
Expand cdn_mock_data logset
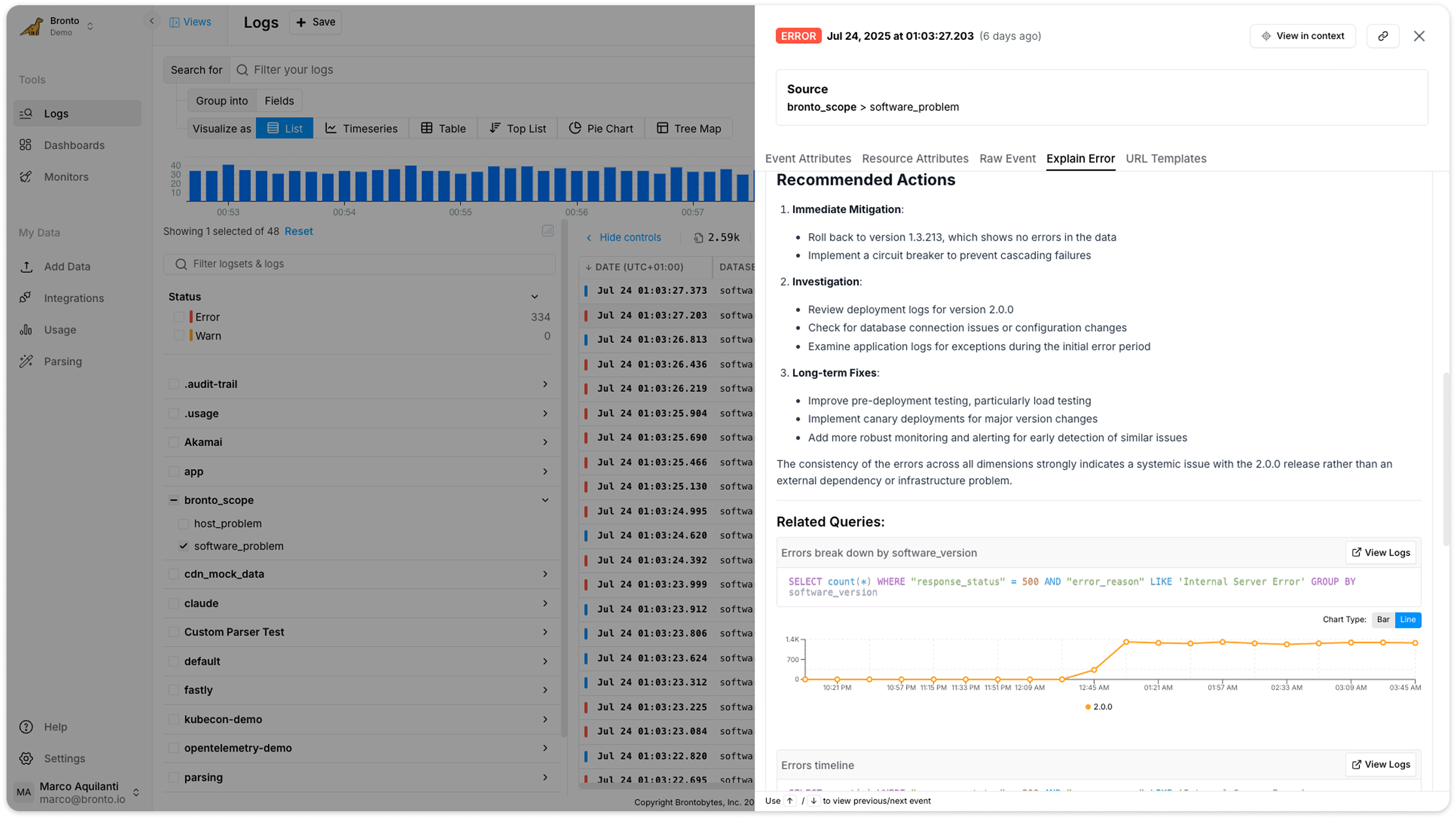[x=545, y=574]
